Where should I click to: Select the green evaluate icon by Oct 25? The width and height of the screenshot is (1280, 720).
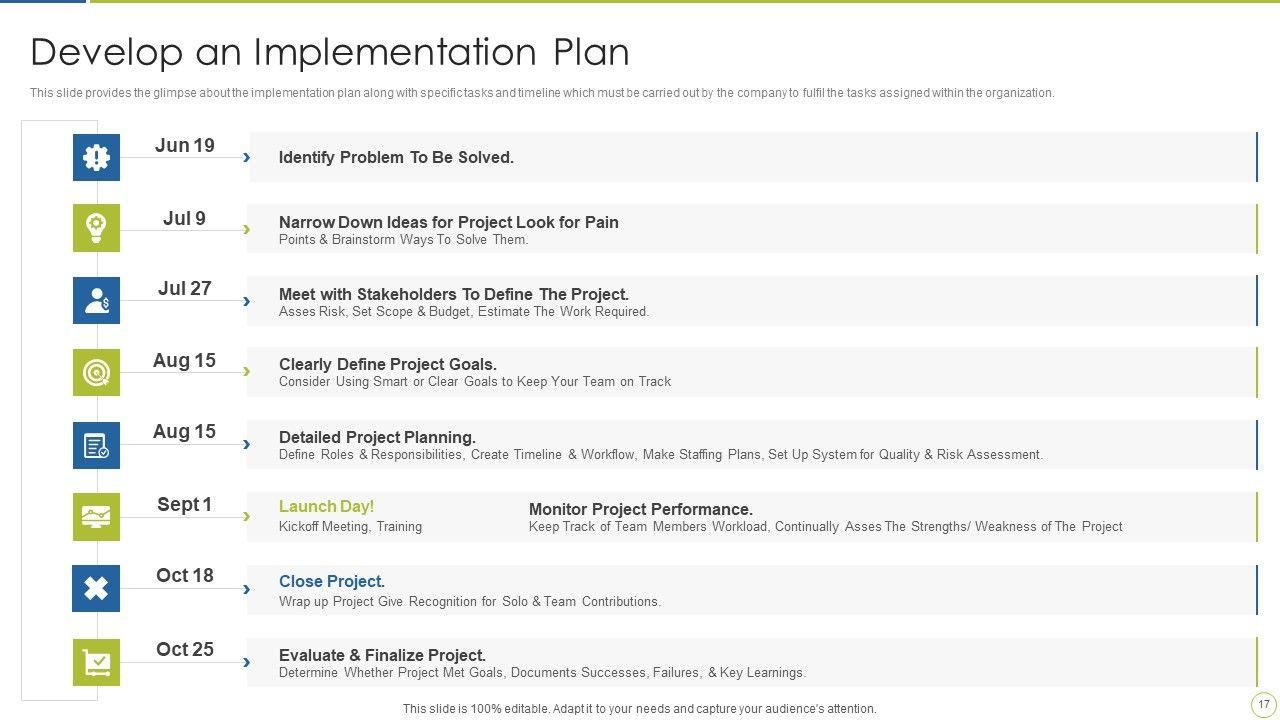(x=96, y=662)
